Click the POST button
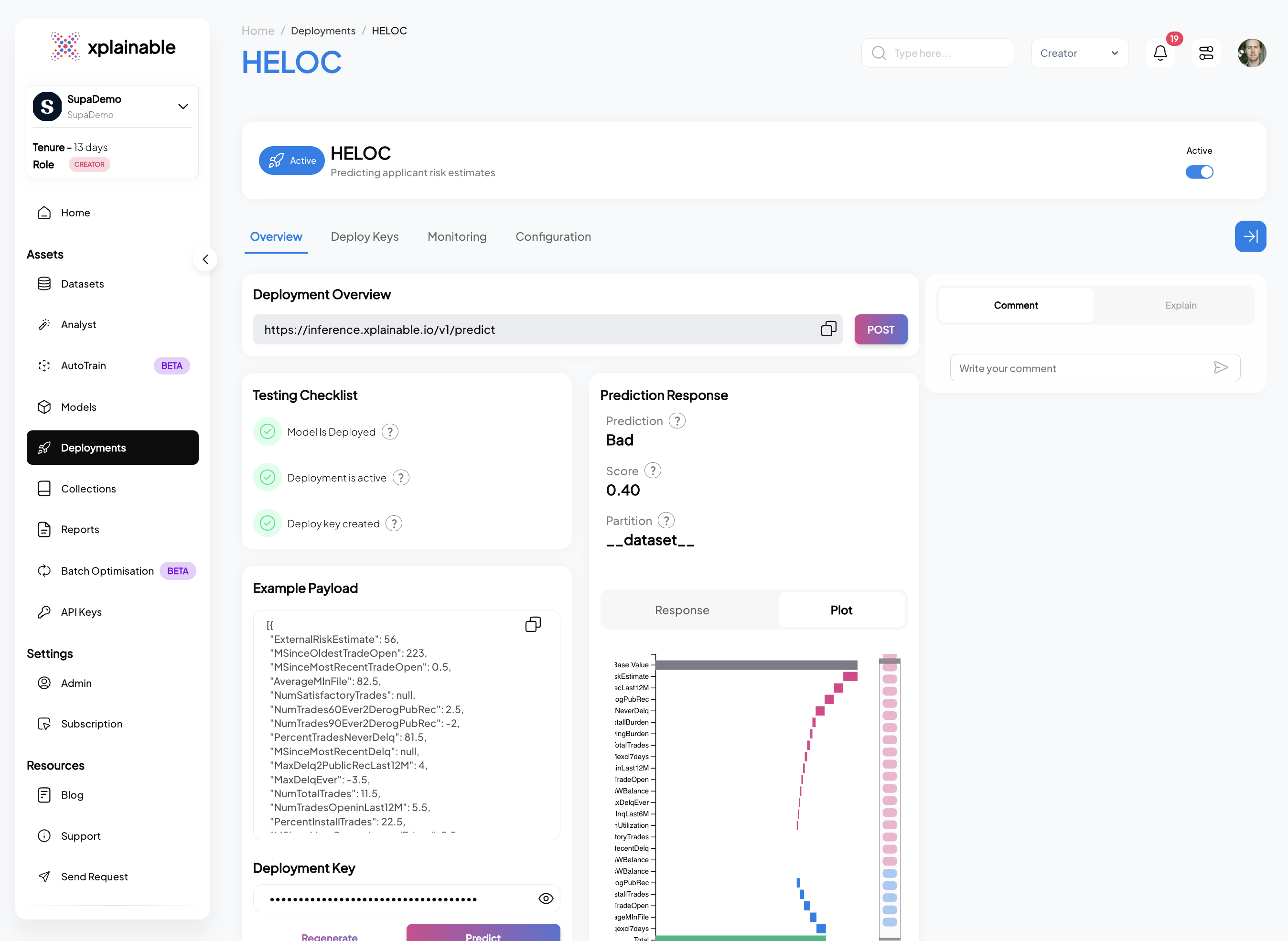This screenshot has height=941, width=1288. point(880,329)
